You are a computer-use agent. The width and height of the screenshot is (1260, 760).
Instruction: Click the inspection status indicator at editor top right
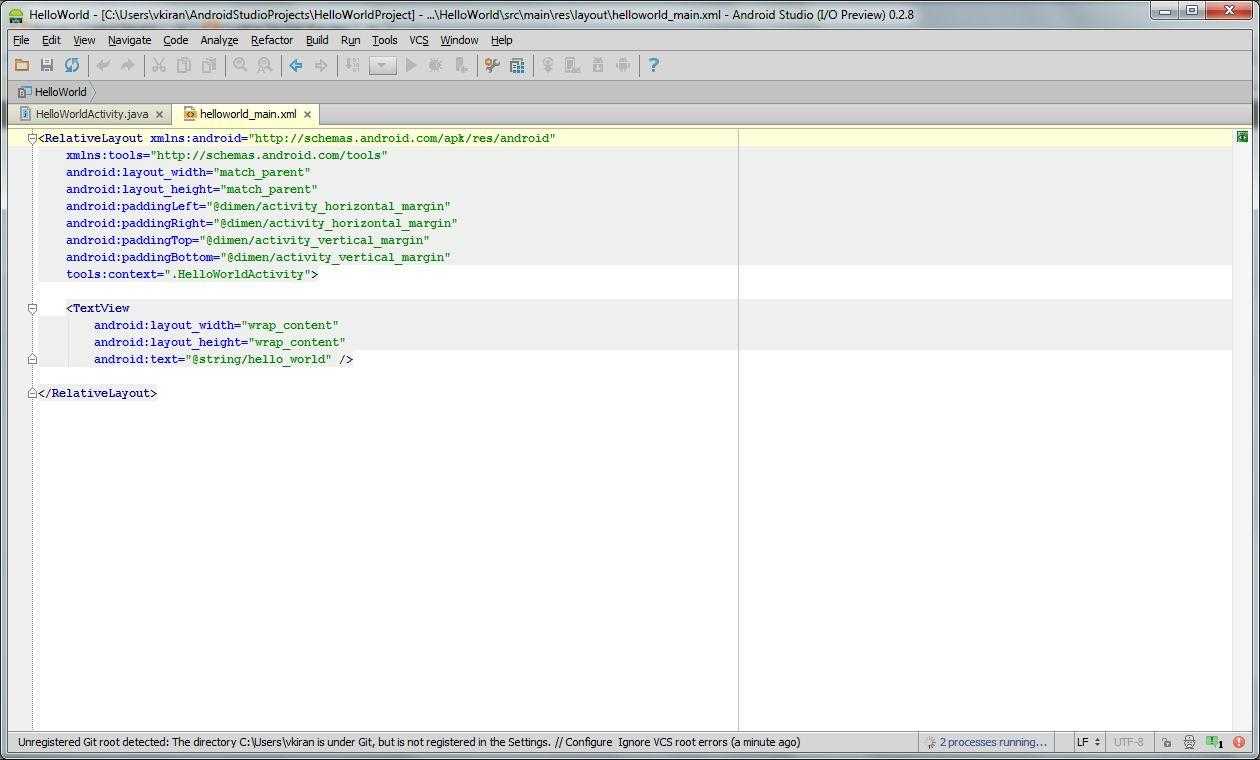(x=1242, y=137)
